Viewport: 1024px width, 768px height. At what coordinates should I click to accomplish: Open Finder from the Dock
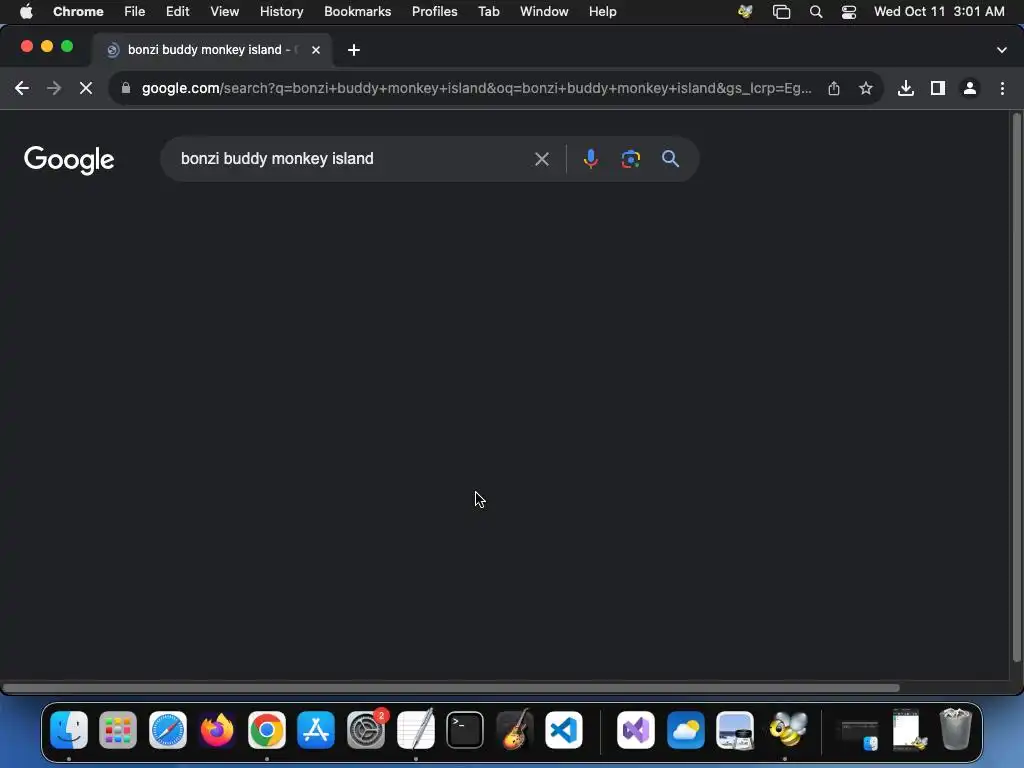[69, 730]
